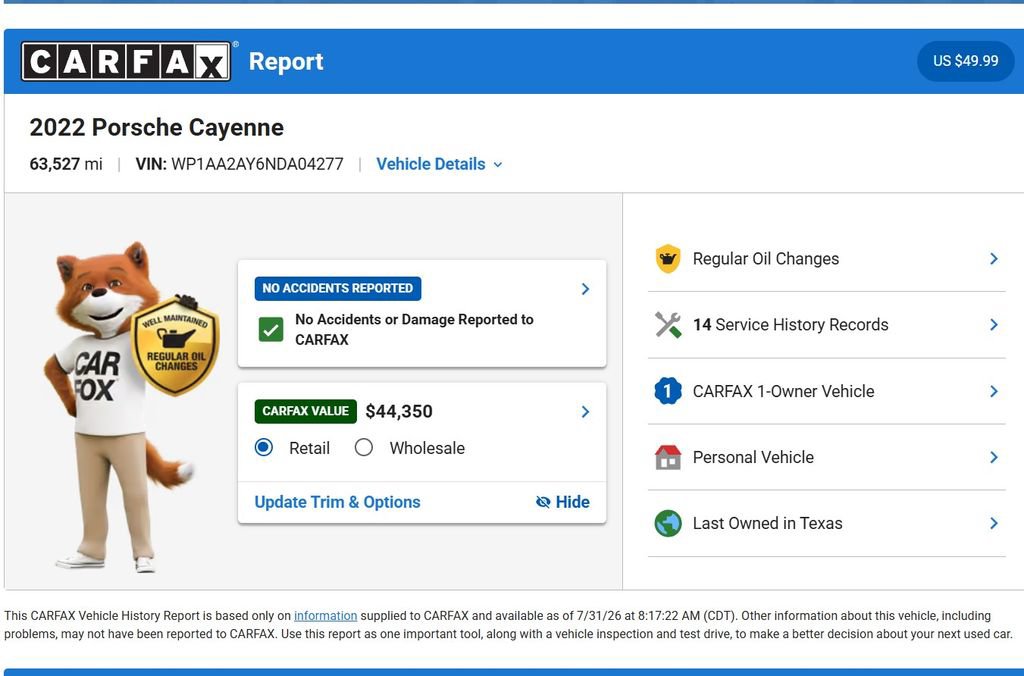Click the house Personal Vehicle icon
The image size is (1024, 676).
coord(667,457)
